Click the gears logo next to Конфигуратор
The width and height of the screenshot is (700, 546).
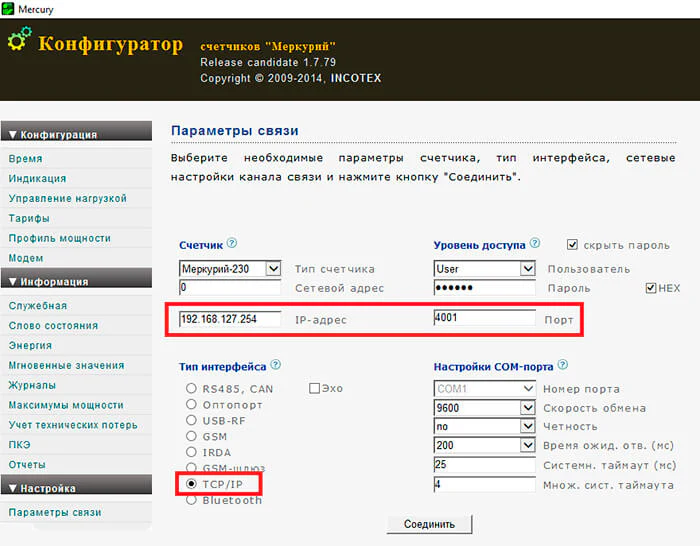click(19, 38)
